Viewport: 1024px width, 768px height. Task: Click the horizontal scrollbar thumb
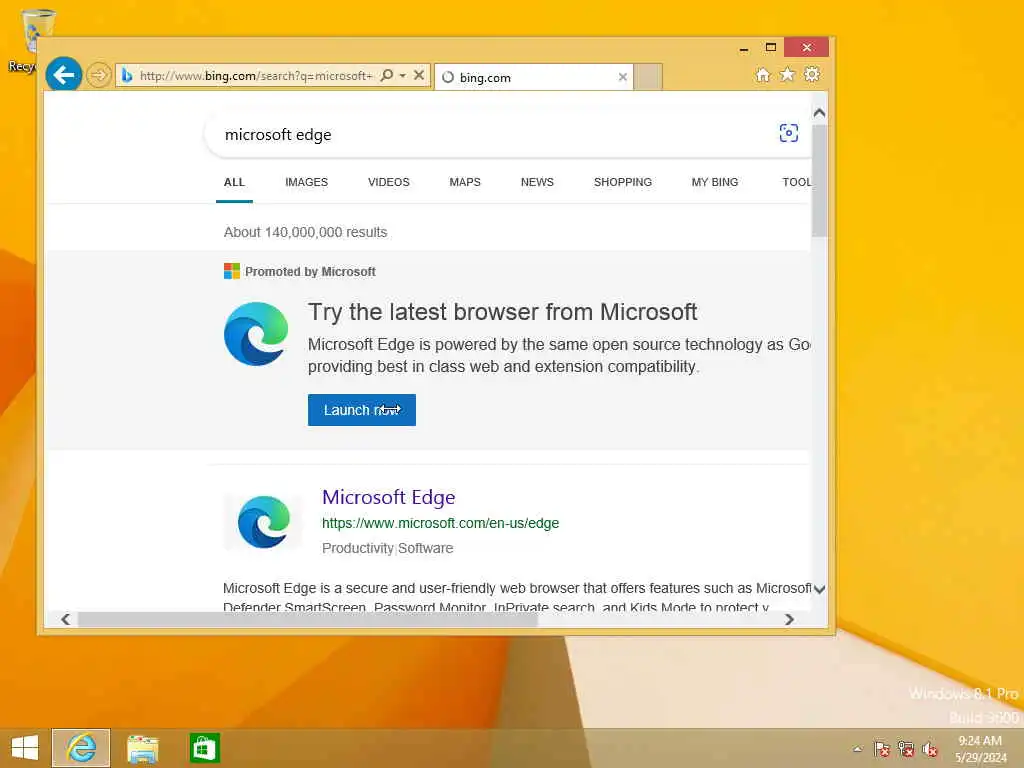click(x=308, y=619)
